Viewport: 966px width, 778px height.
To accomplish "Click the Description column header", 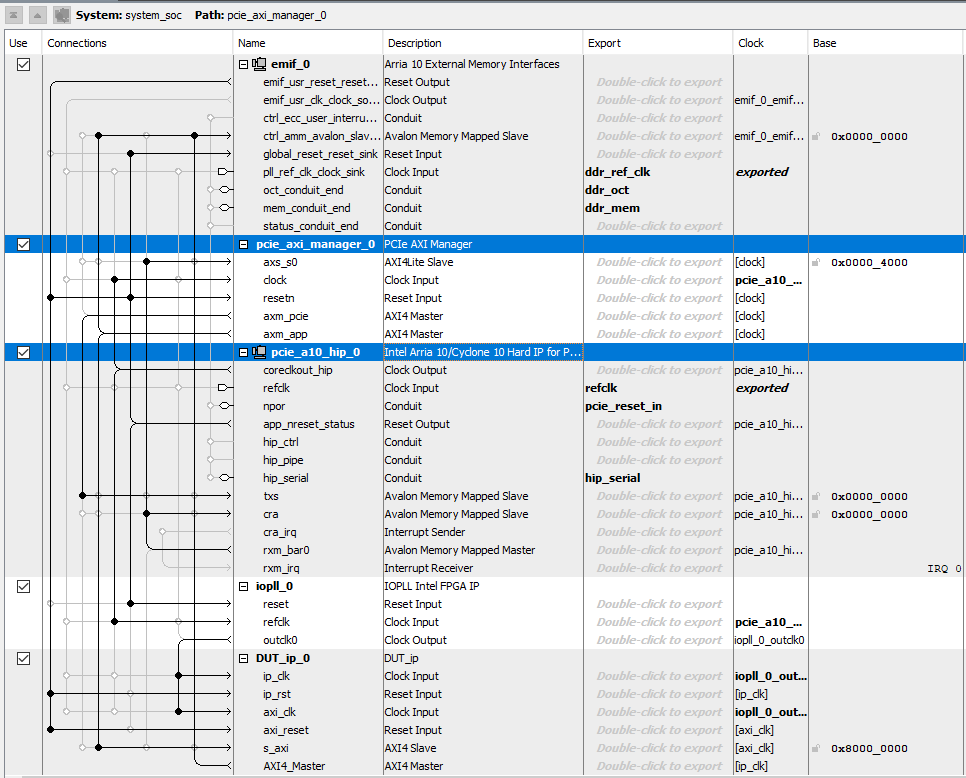I will pos(482,43).
